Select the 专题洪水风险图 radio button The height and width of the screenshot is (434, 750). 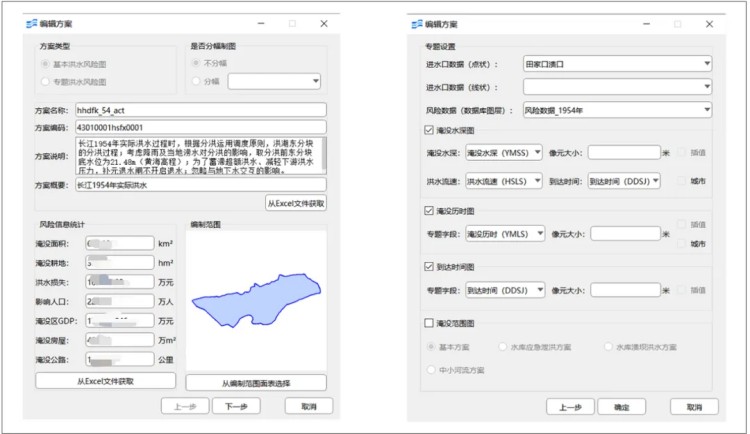click(x=44, y=81)
